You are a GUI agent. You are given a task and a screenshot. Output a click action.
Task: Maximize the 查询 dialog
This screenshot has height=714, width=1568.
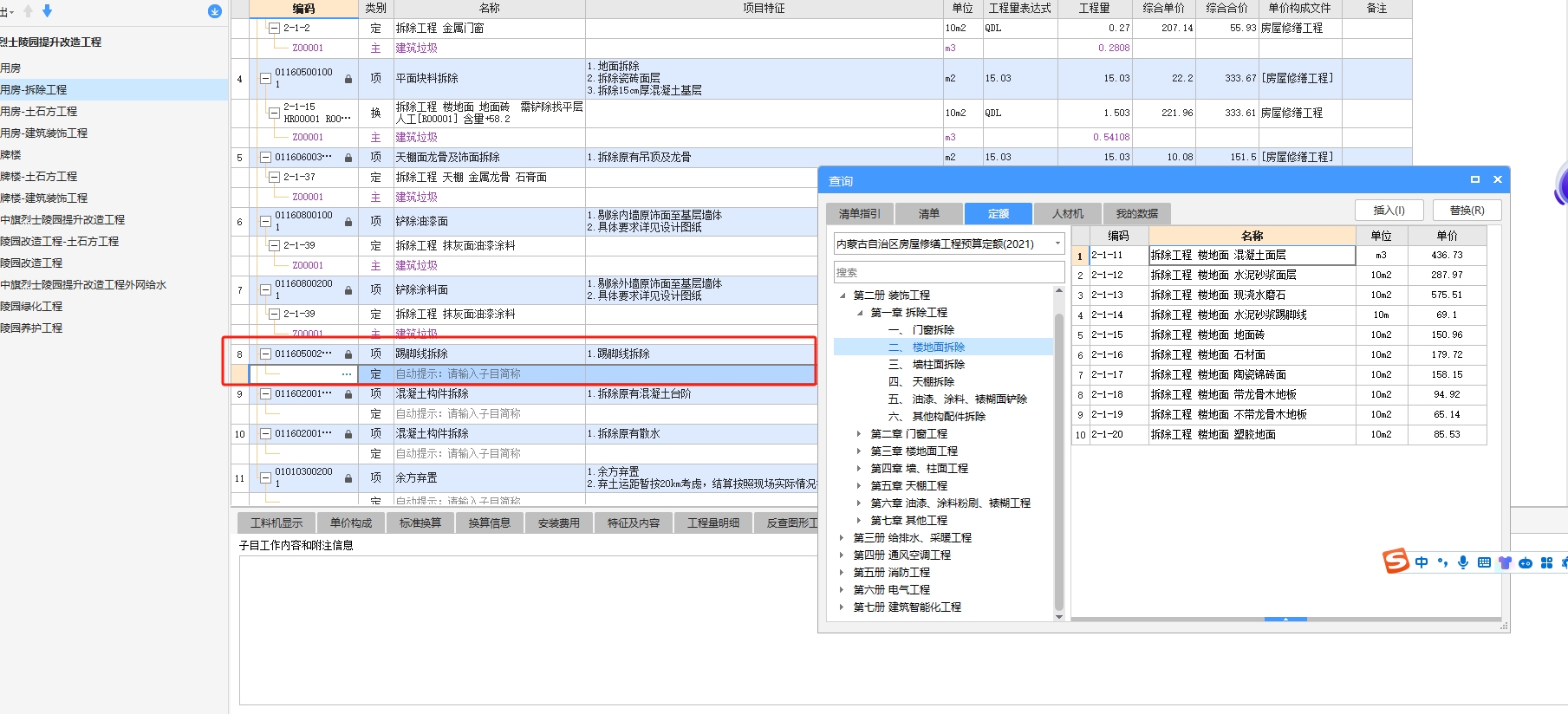1475,179
